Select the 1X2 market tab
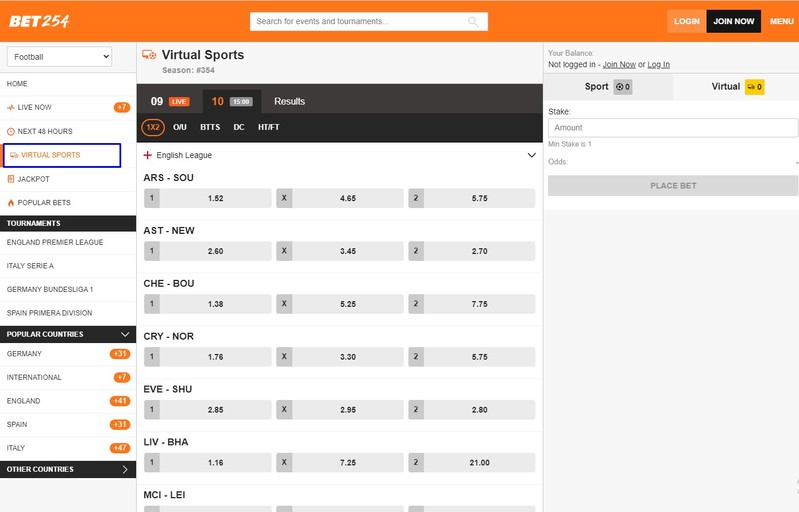799x512 pixels. [x=153, y=127]
